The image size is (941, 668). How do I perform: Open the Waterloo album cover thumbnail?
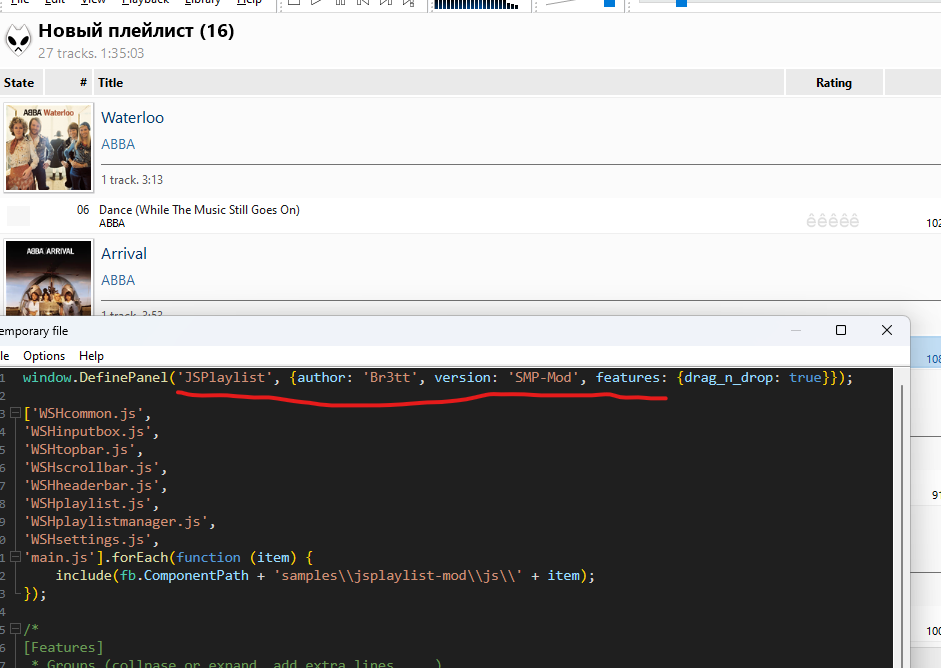point(49,147)
